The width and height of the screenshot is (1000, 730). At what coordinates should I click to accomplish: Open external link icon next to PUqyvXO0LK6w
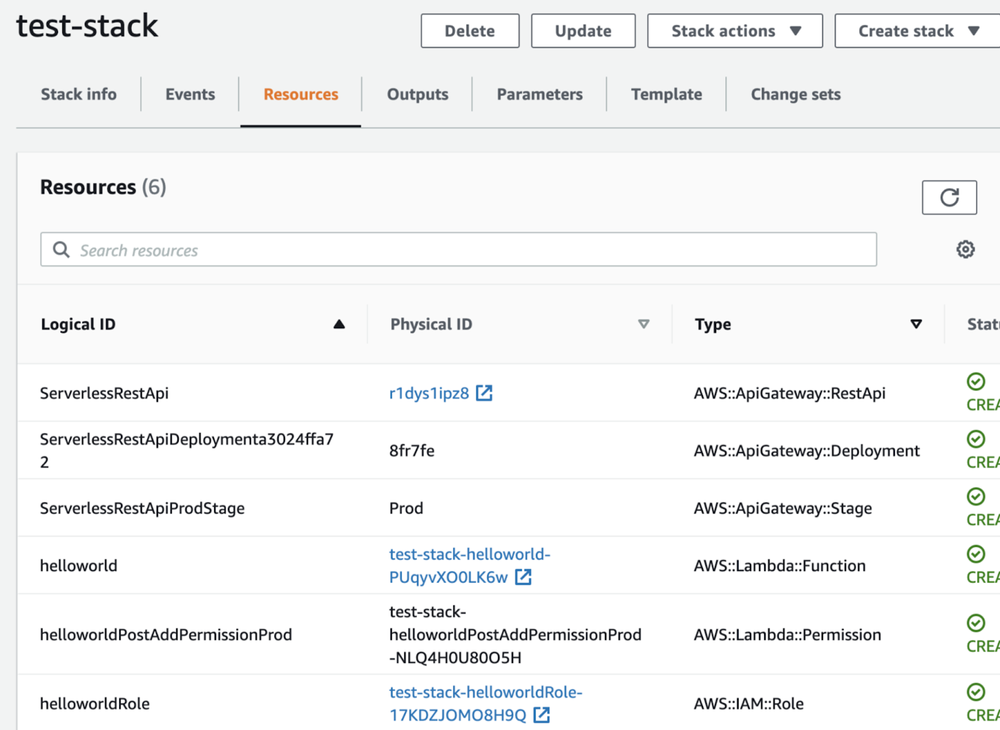pos(523,577)
